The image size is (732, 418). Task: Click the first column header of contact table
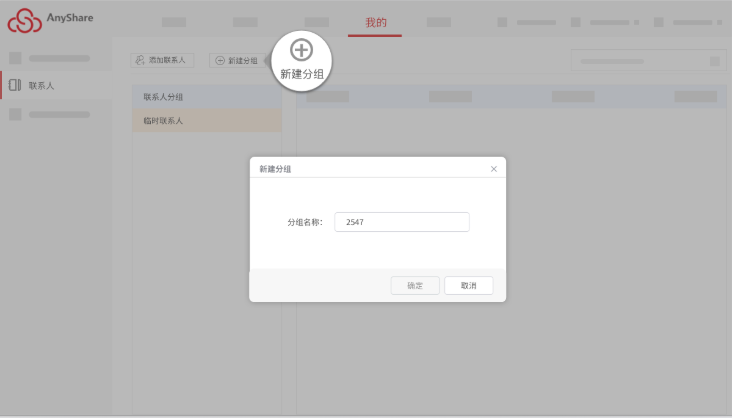pos(327,97)
